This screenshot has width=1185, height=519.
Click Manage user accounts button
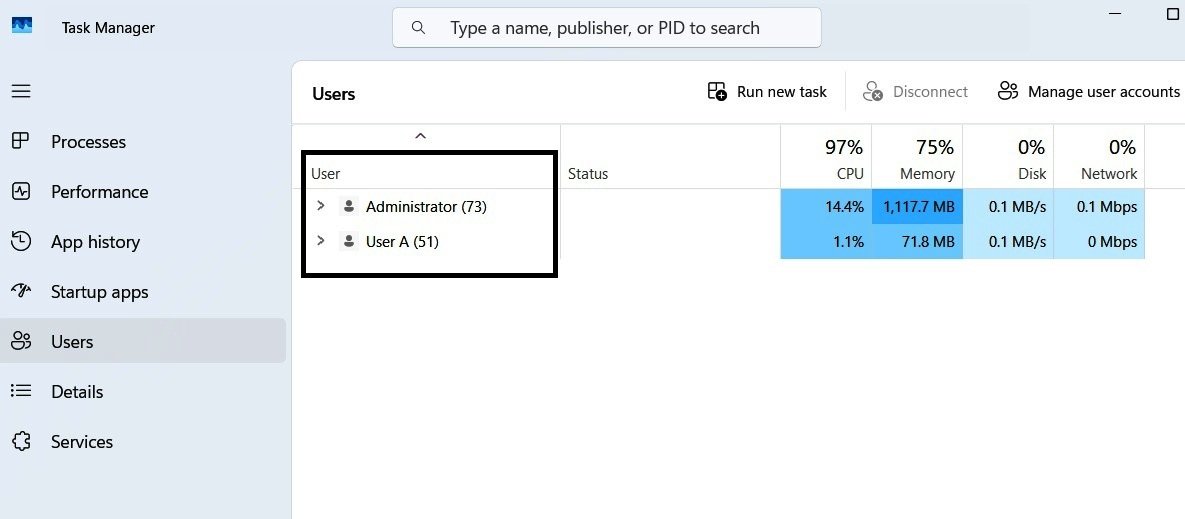[x=1088, y=91]
